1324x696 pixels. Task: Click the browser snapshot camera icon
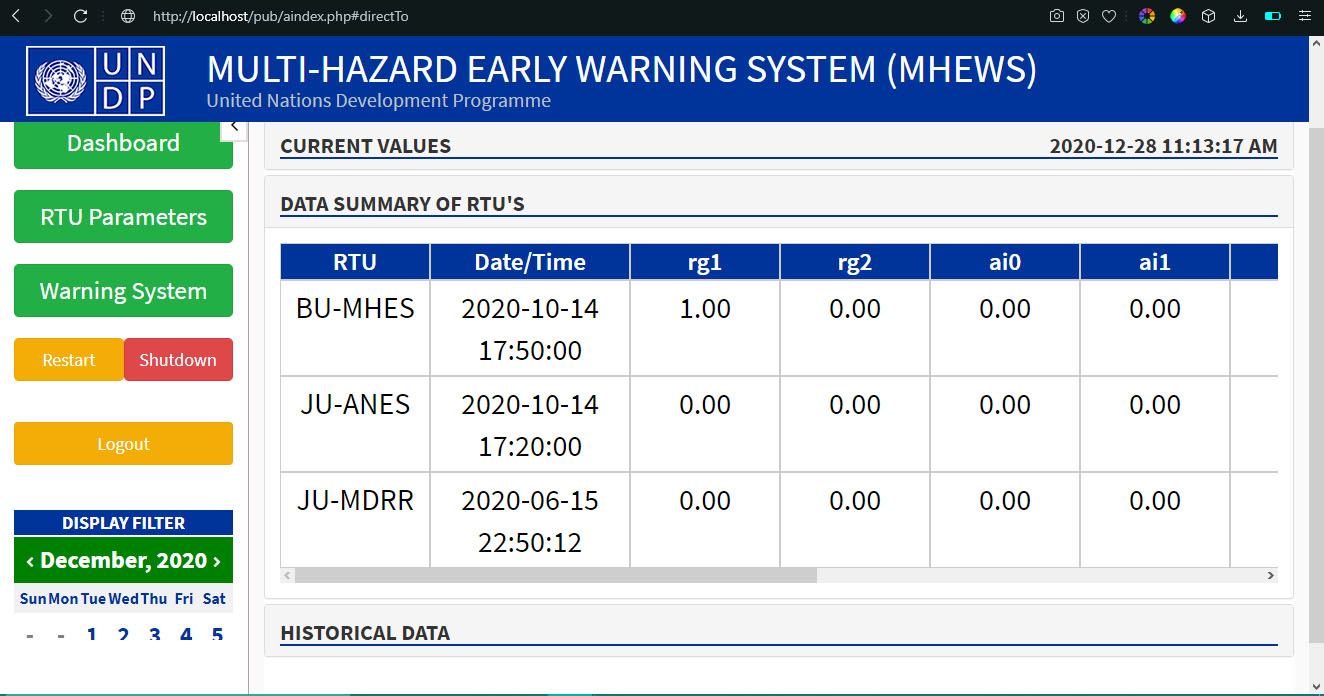(x=1057, y=16)
